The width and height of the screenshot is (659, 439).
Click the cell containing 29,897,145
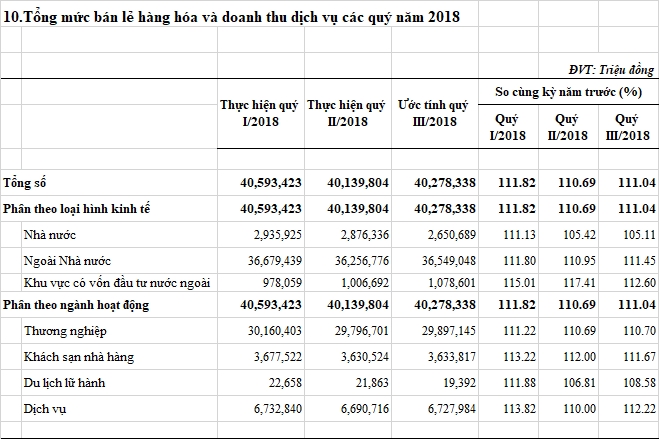point(443,330)
